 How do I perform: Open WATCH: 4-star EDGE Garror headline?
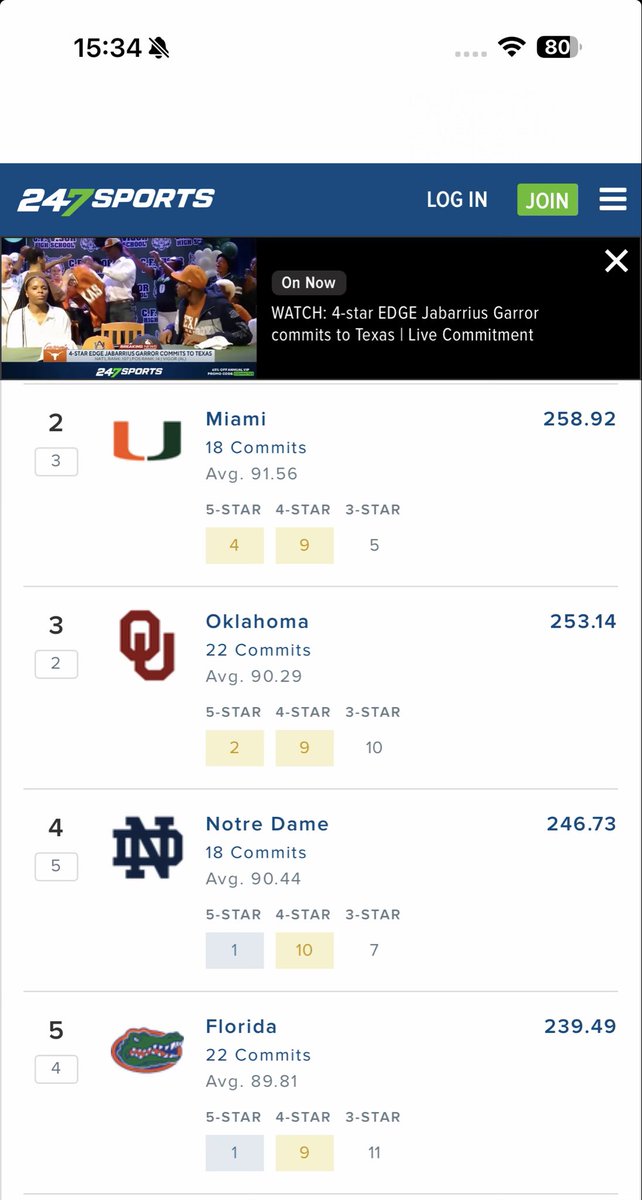point(405,324)
